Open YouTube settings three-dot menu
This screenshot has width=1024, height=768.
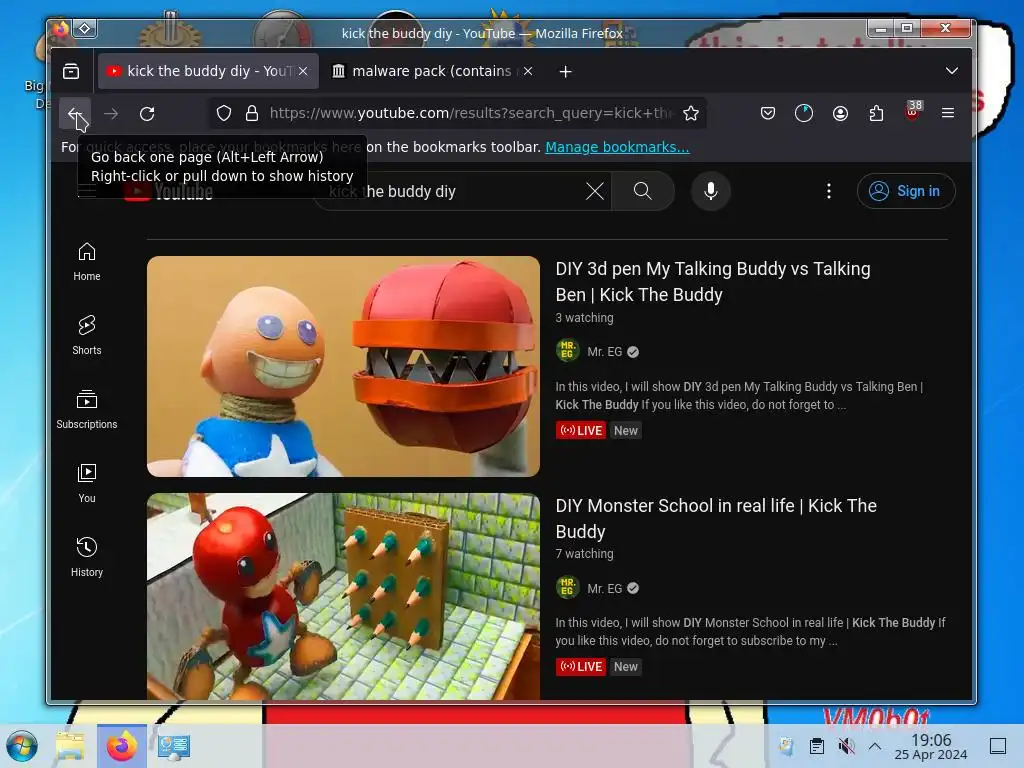click(x=829, y=191)
